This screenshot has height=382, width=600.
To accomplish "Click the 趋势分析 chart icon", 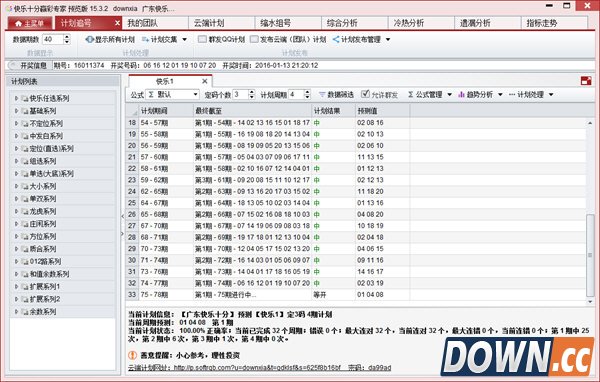I will click(461, 95).
